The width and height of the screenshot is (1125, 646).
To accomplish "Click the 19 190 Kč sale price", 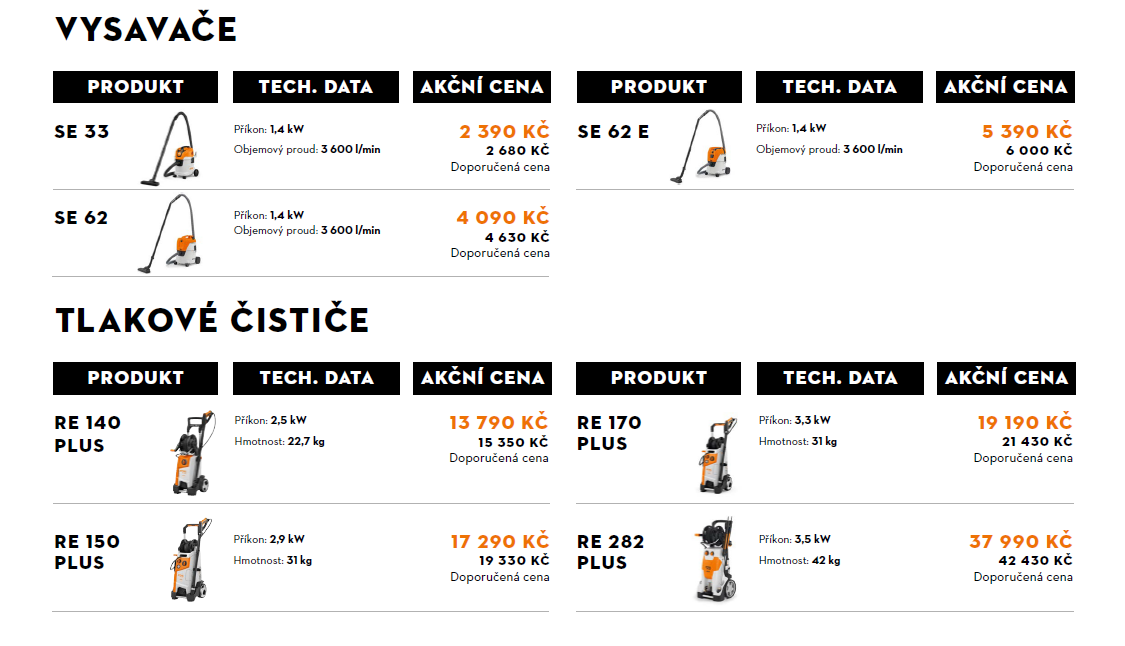I will [x=1025, y=423].
